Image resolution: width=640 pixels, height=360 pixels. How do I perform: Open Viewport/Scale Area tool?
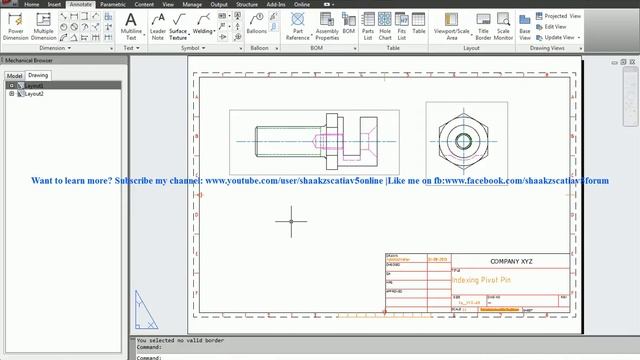451,27
